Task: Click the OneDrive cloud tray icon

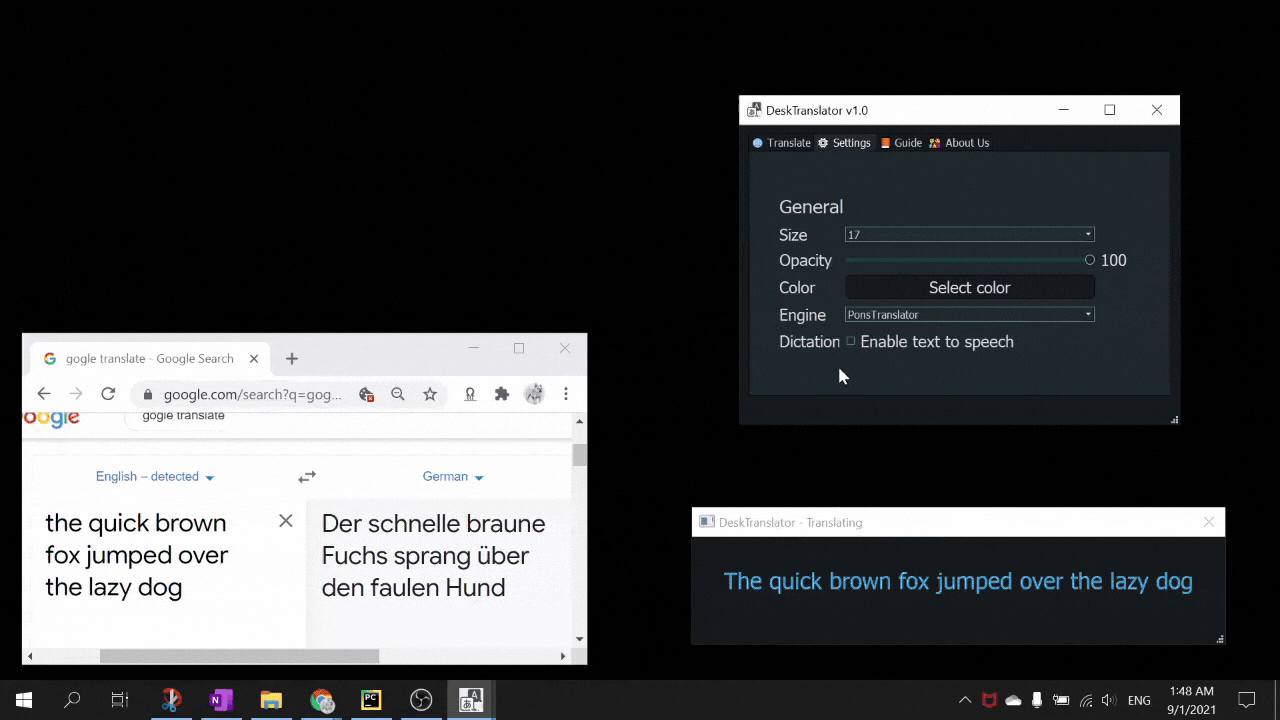Action: tap(1013, 700)
